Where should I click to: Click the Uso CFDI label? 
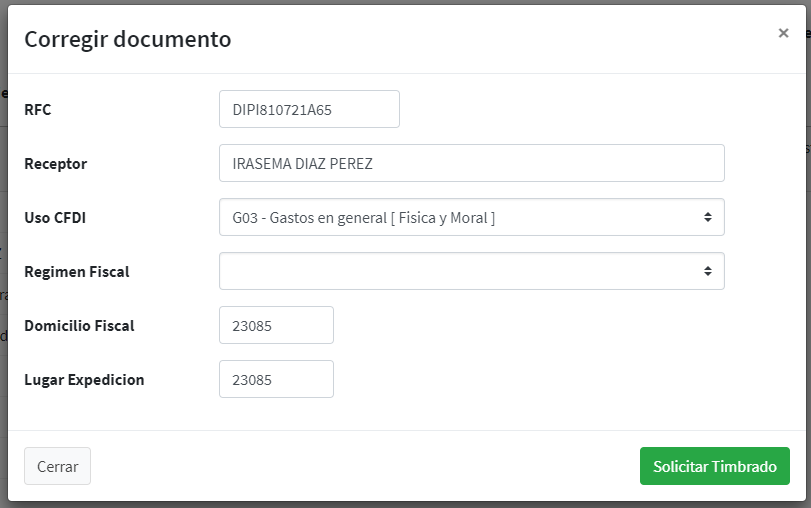click(55, 218)
